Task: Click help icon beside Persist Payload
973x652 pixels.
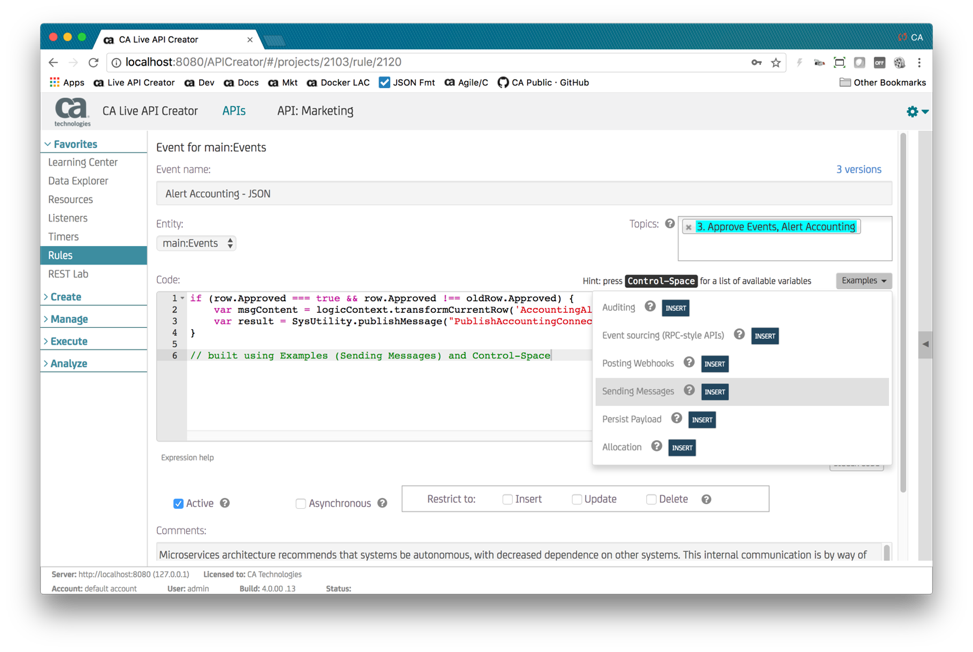Action: 676,418
